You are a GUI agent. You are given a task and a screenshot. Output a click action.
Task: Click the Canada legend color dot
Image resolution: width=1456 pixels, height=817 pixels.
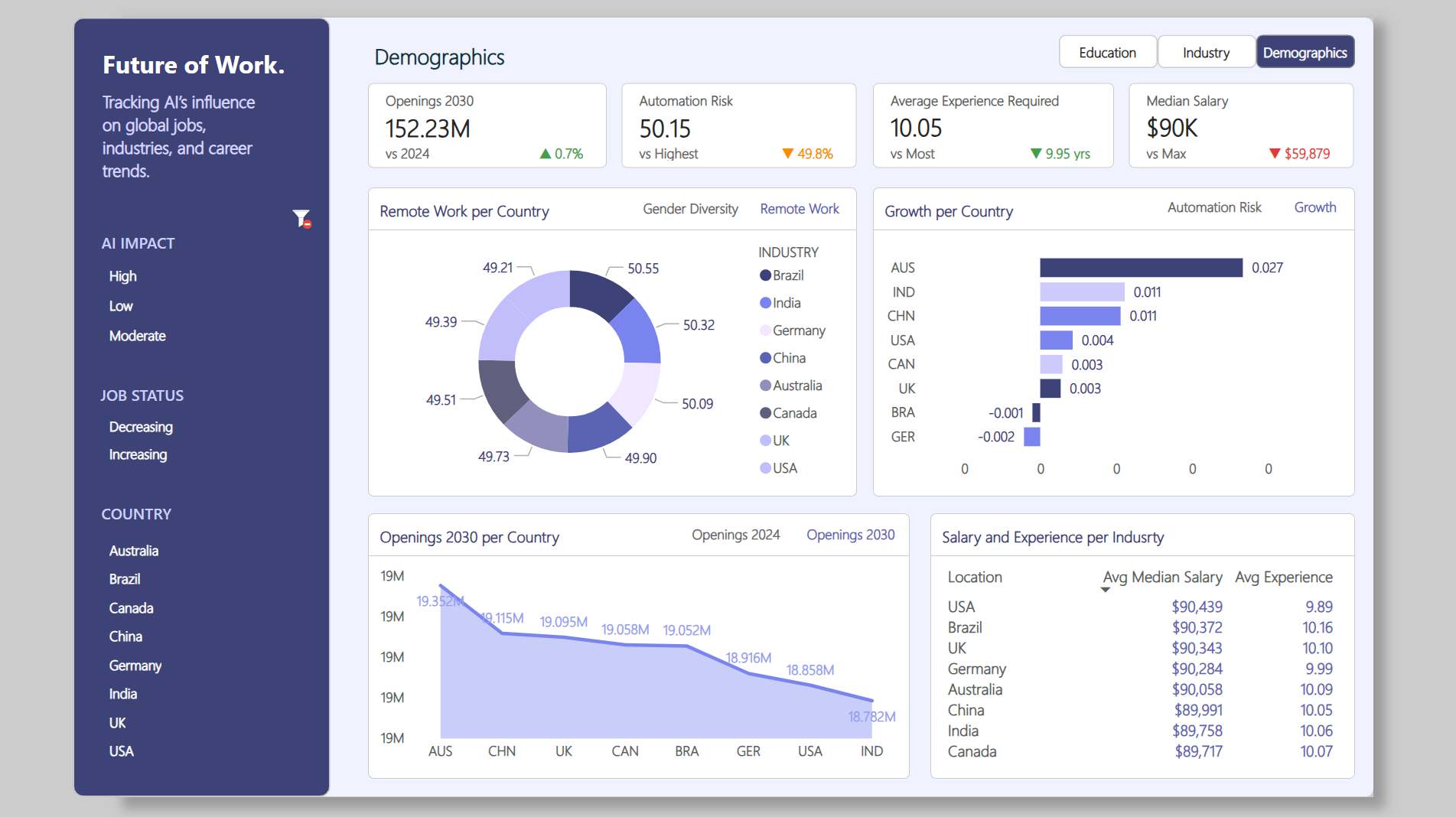coord(765,413)
